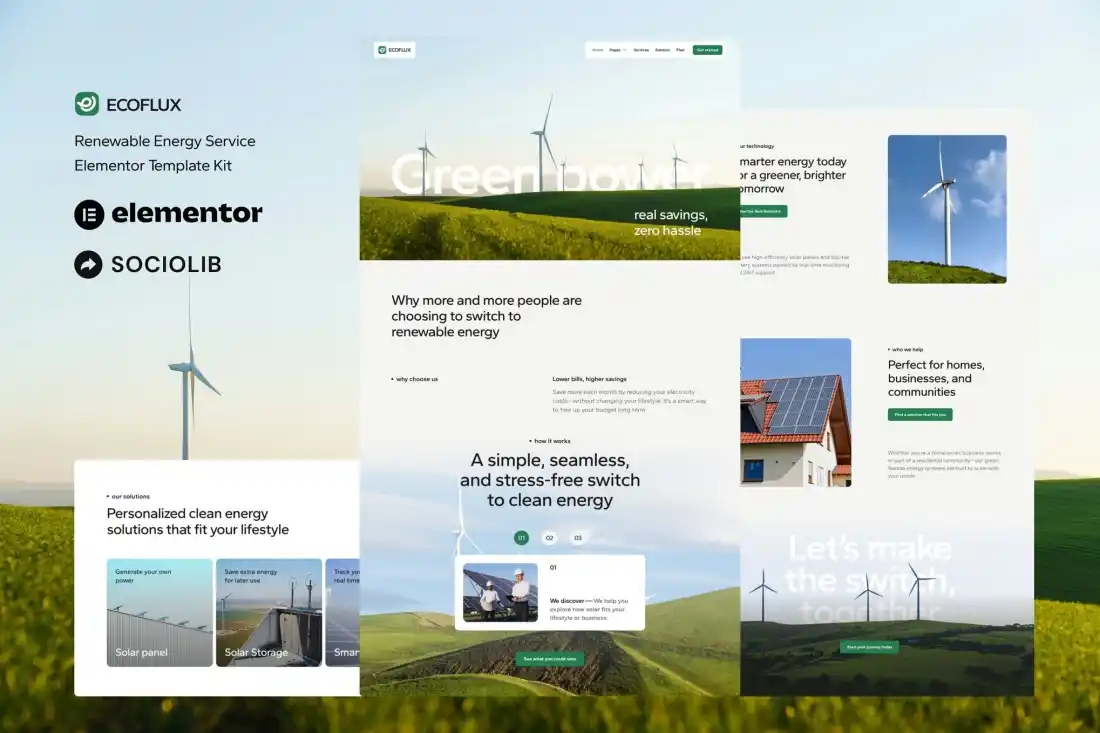Click 'Find a solution that fits you' button
The height and width of the screenshot is (733, 1100).
point(919,414)
